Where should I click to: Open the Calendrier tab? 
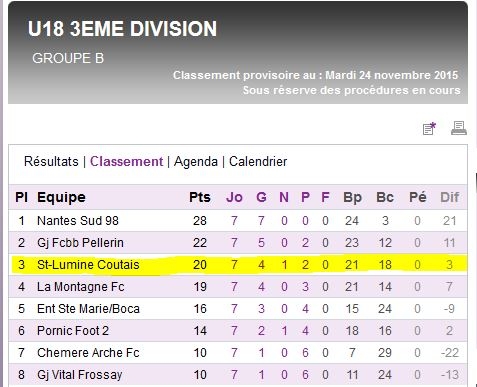coord(258,161)
